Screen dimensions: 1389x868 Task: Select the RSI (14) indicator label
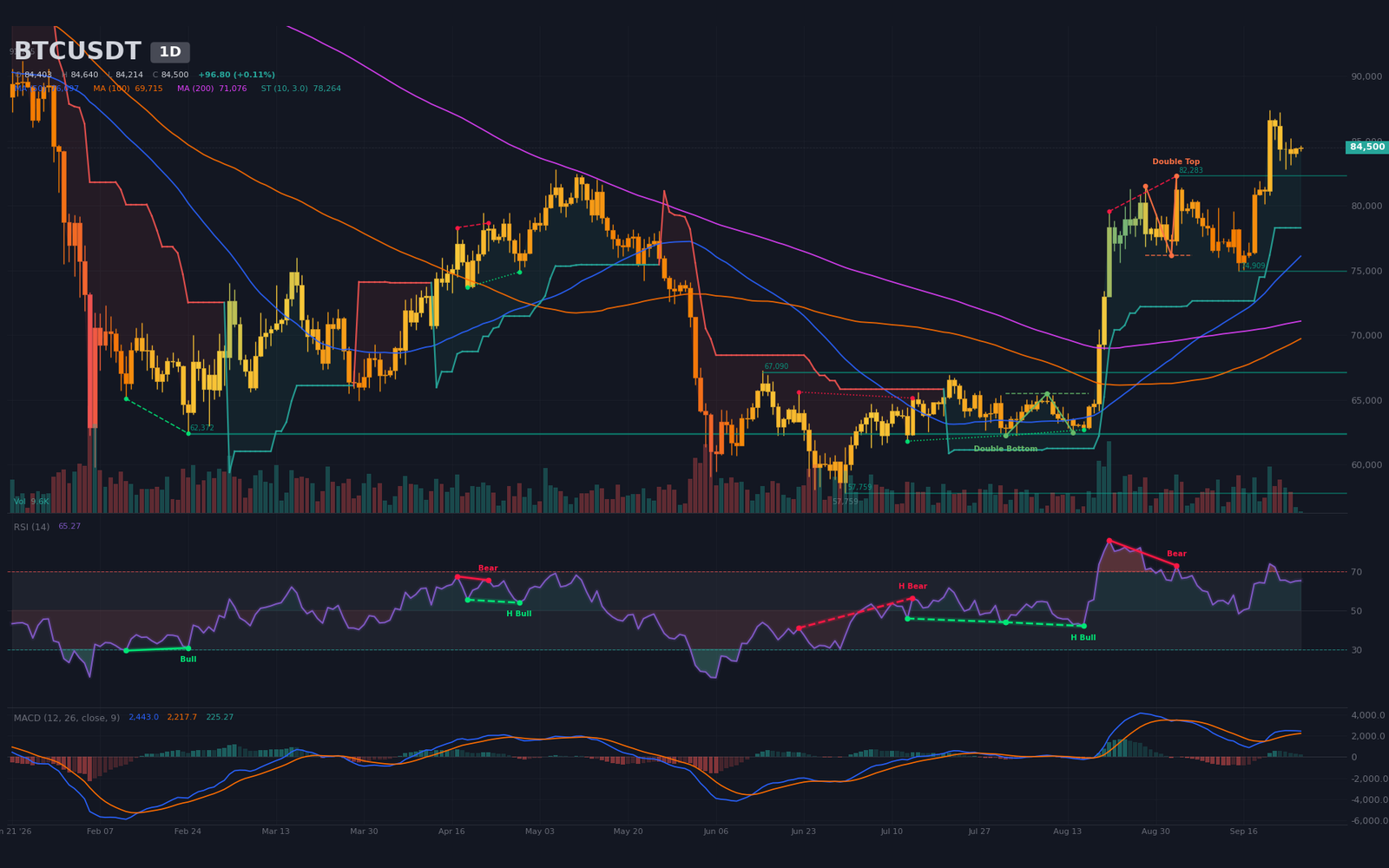coord(31,527)
